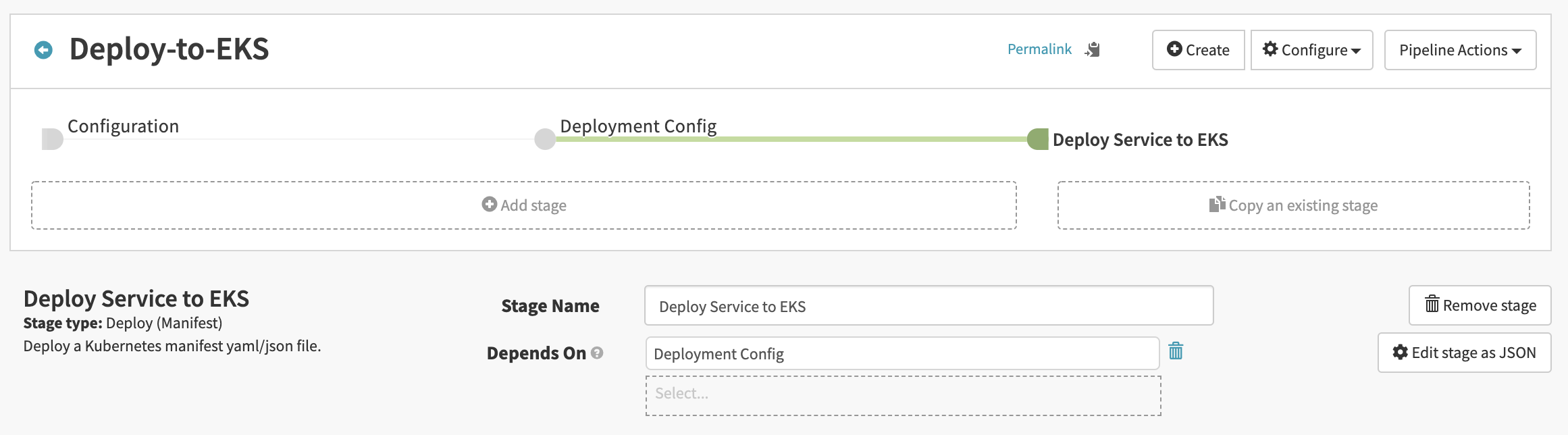Focus the Stage Name text field
Viewport: 1568px width, 435px height.
click(x=929, y=306)
